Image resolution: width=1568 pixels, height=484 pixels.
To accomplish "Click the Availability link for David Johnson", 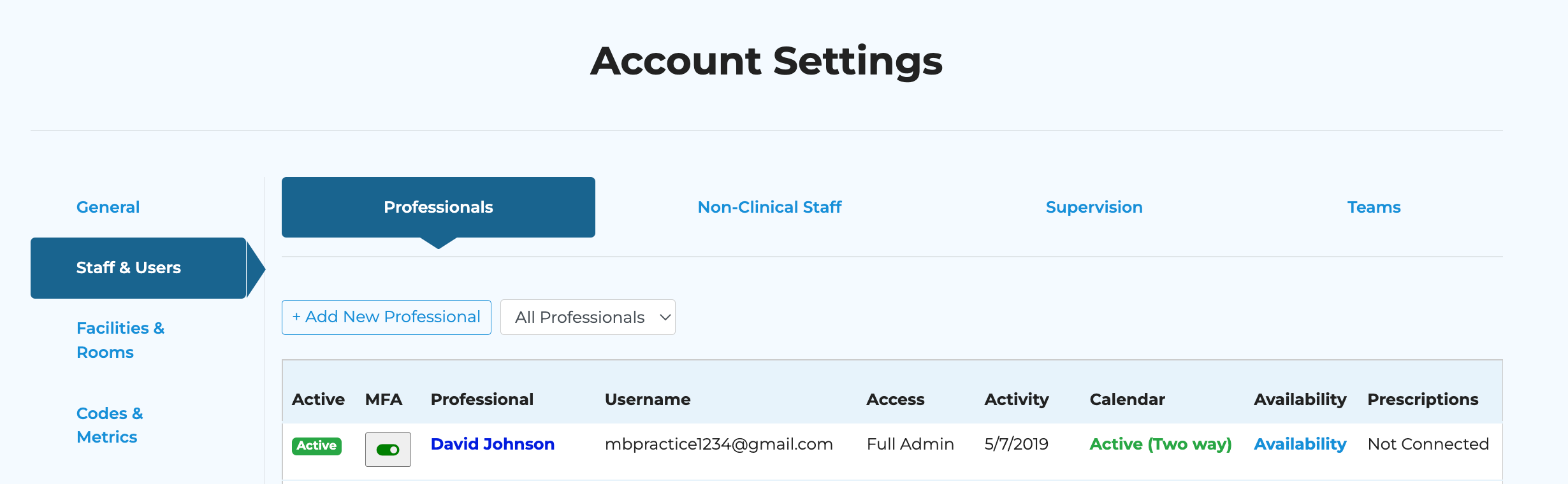I will click(x=1300, y=444).
